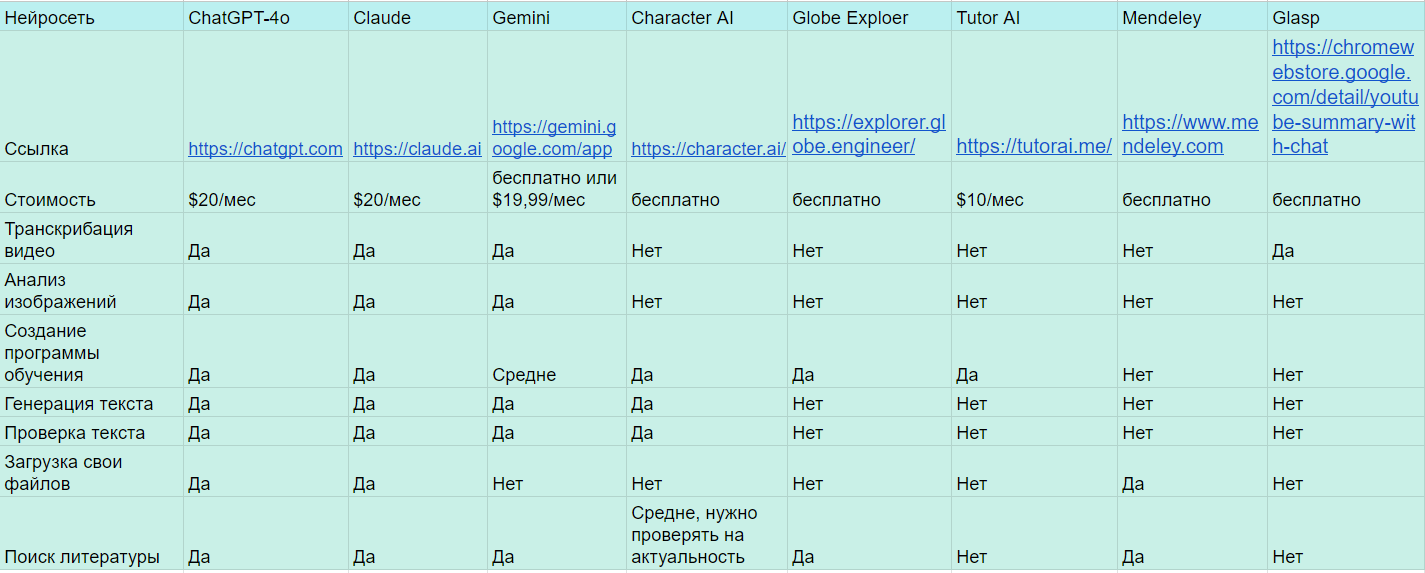1425x573 pixels.
Task: Click the Создание программы обучения label cell
Action: tap(92, 351)
